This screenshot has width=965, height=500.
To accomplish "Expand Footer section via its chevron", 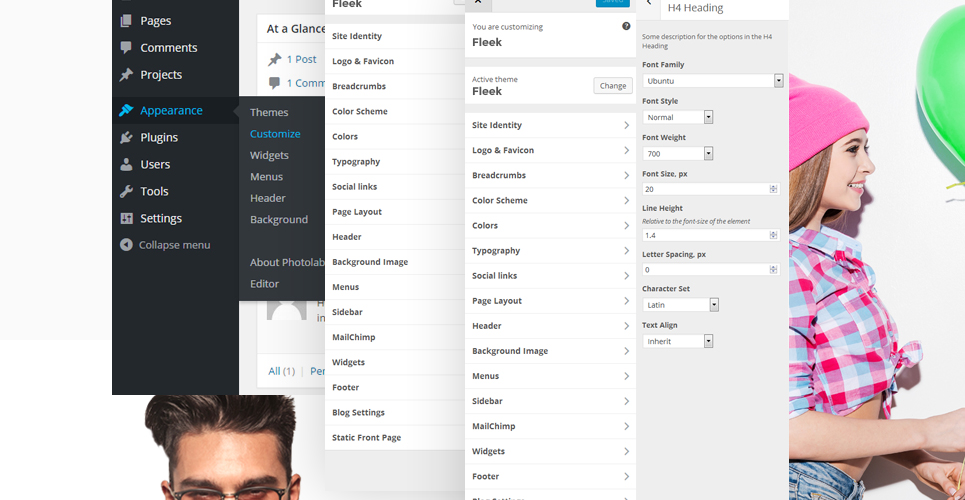I will (626, 477).
